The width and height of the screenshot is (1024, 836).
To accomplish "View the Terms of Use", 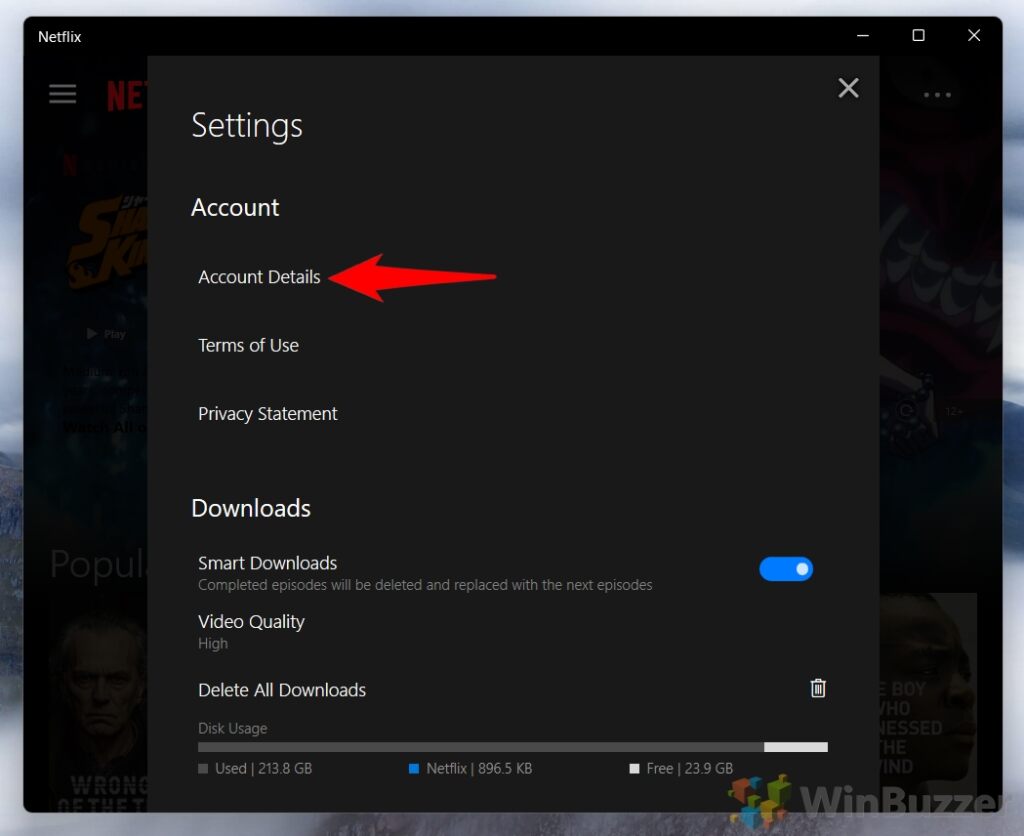I will [248, 345].
